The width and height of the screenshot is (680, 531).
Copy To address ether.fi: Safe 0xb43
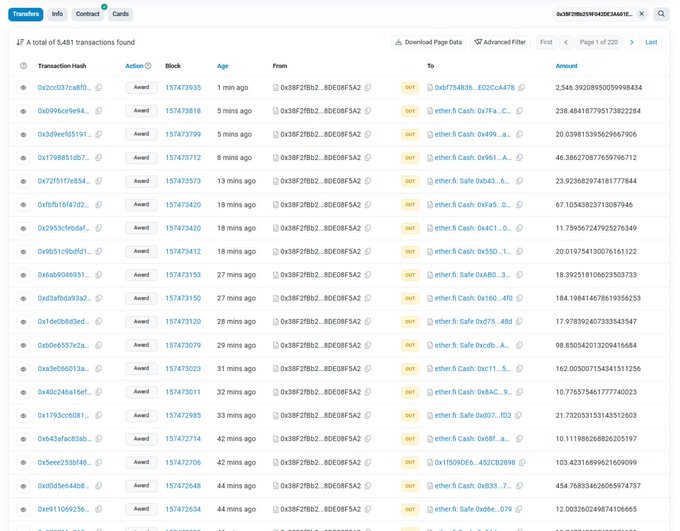click(519, 181)
